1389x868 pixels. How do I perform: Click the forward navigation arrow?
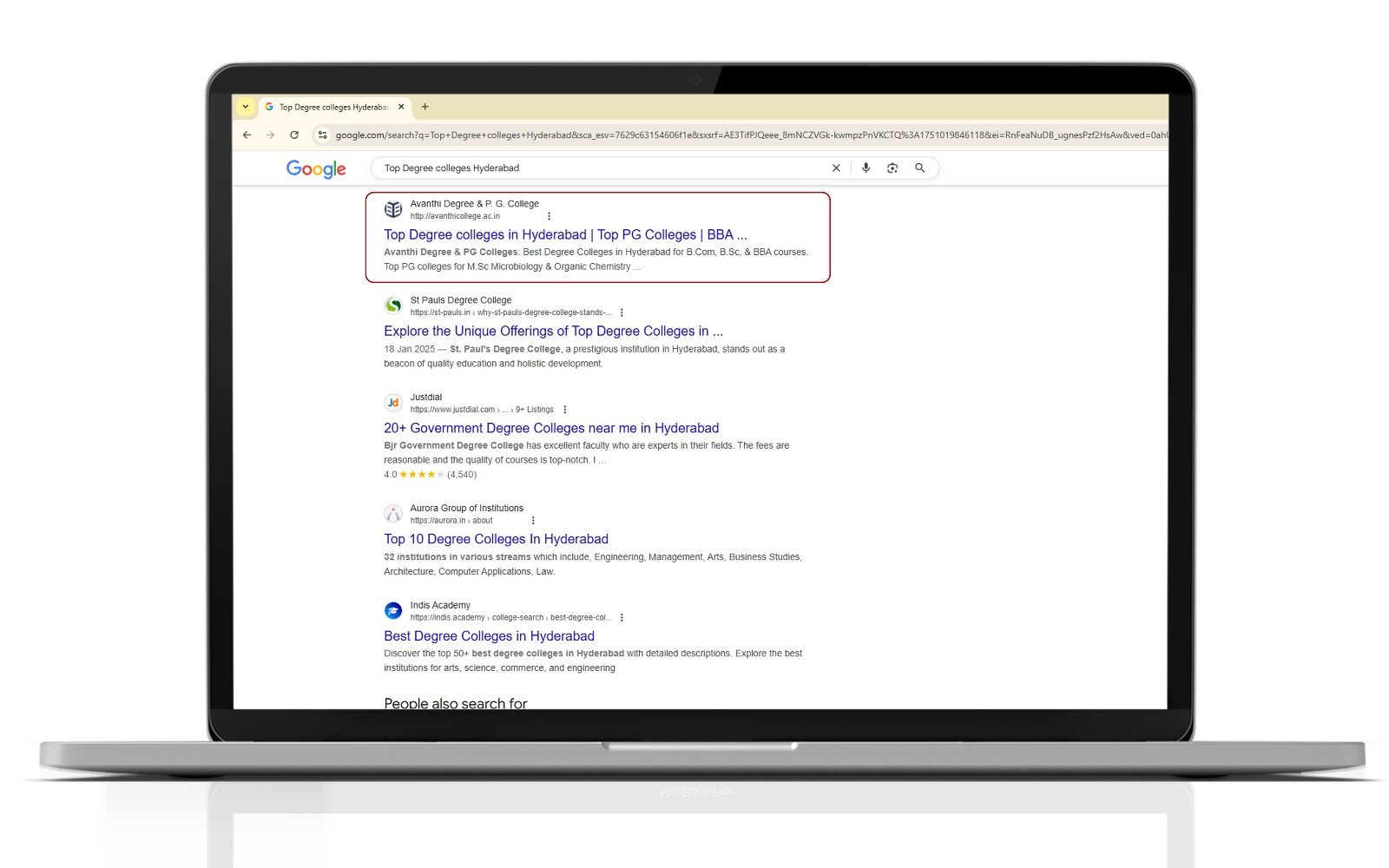point(271,135)
